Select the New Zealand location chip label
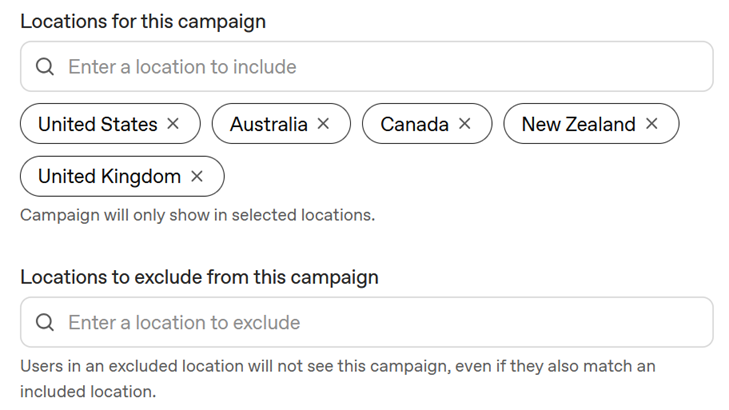This screenshot has width=729, height=410. 578,124
